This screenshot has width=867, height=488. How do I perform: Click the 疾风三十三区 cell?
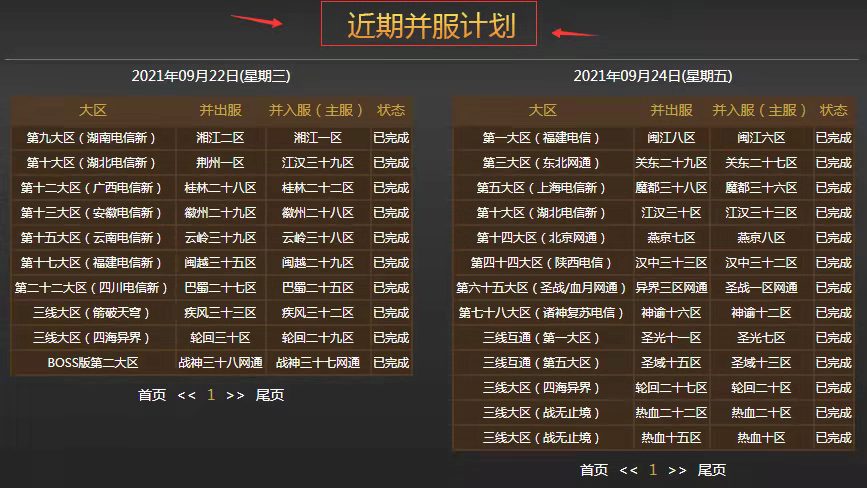(x=220, y=313)
